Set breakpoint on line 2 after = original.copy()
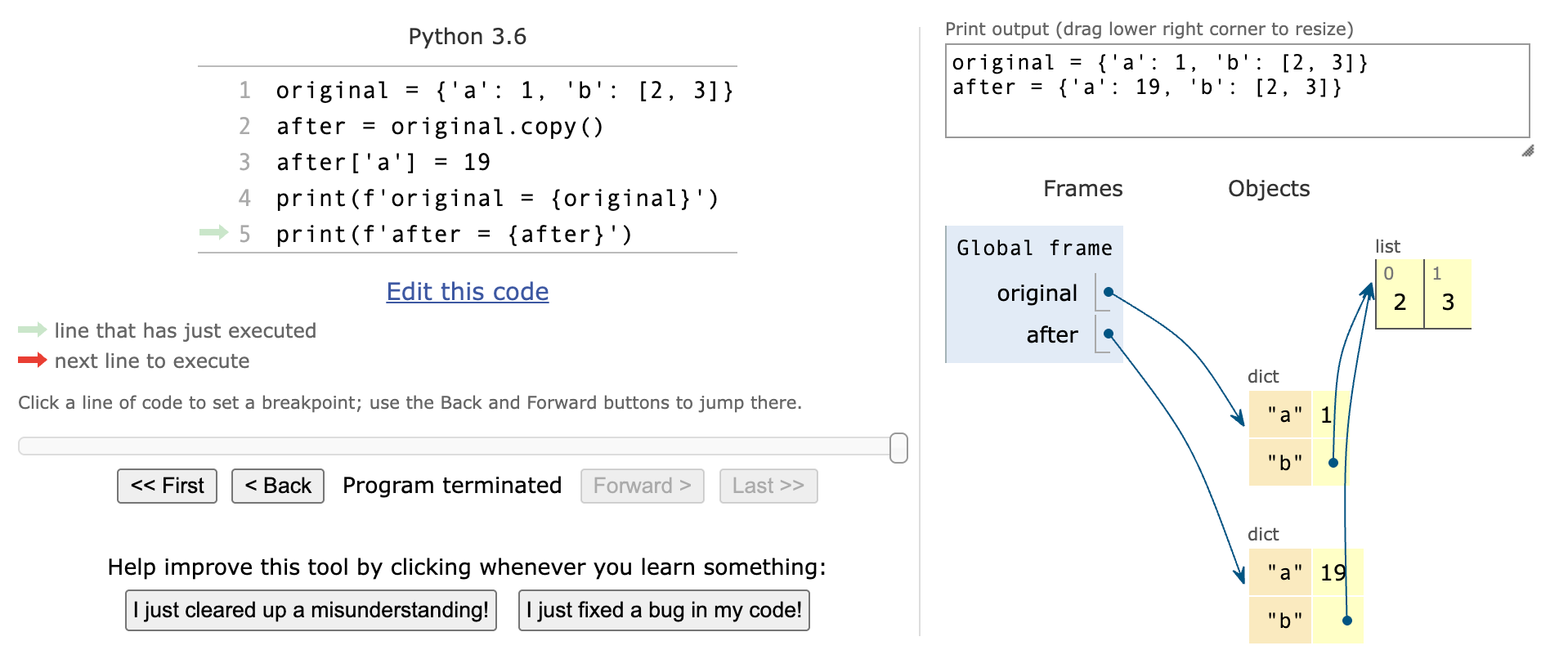This screenshot has height=659, width=1568. coord(440,127)
